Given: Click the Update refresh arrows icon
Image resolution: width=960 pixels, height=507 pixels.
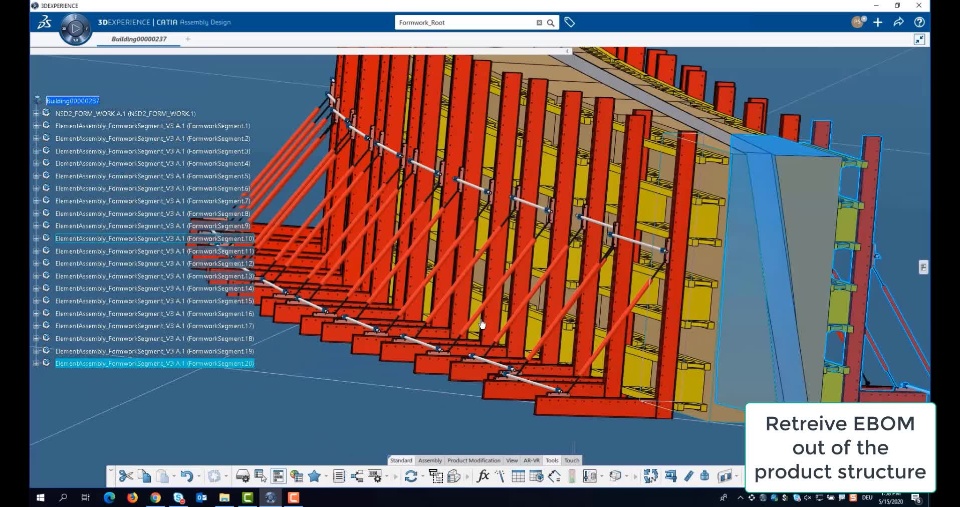Looking at the screenshot, I should point(411,476).
